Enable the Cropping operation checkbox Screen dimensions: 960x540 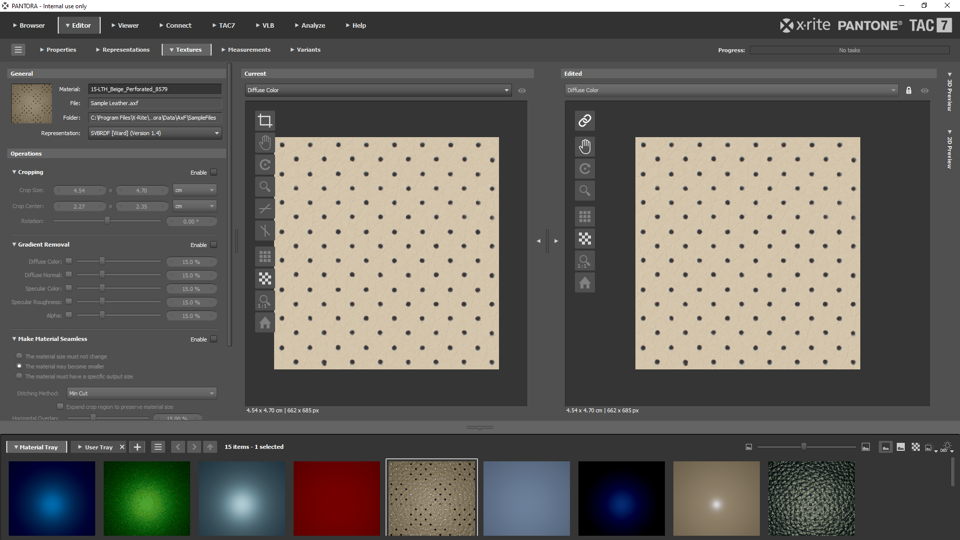(213, 172)
